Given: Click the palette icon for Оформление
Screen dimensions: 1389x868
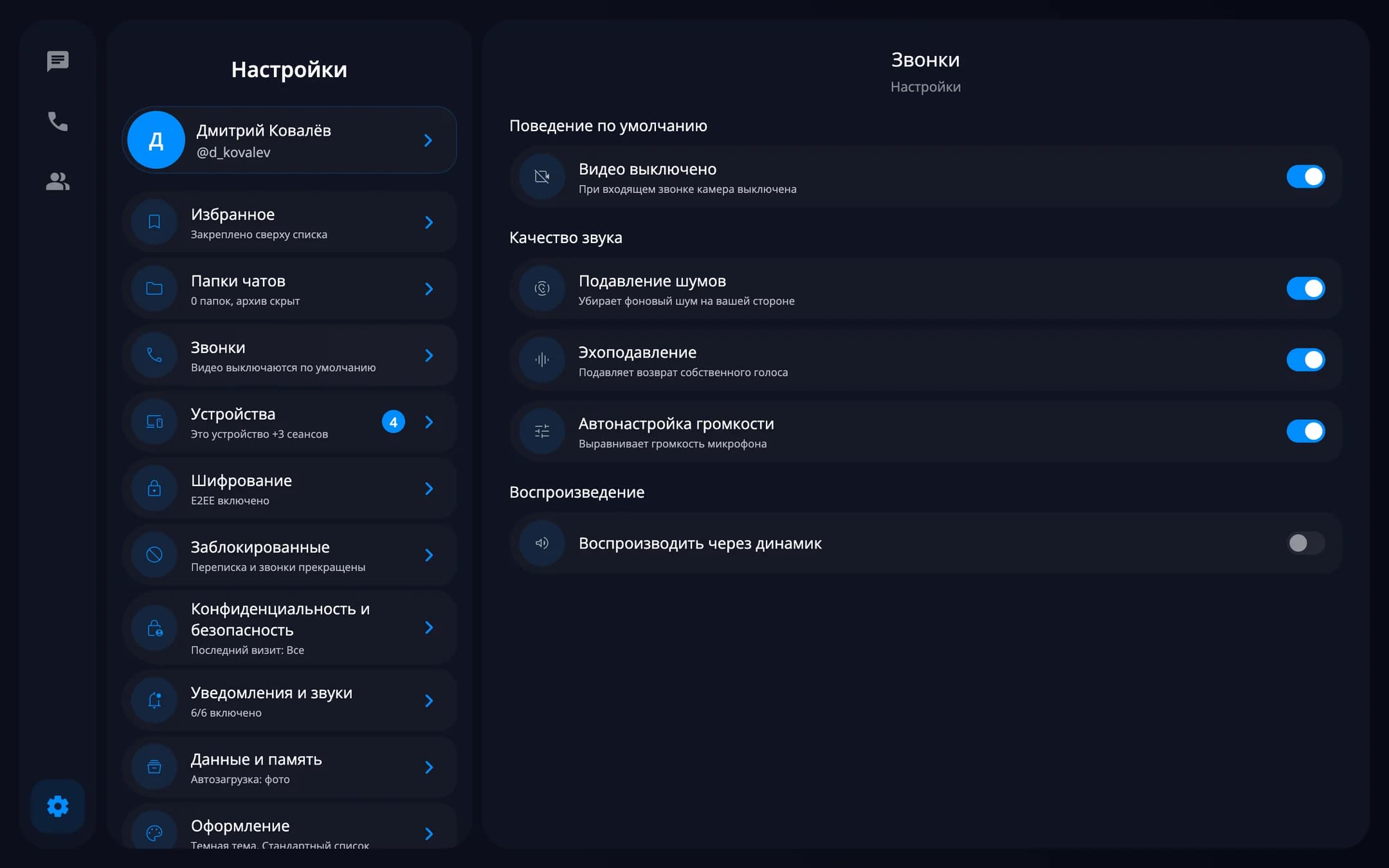Looking at the screenshot, I should pos(154,833).
